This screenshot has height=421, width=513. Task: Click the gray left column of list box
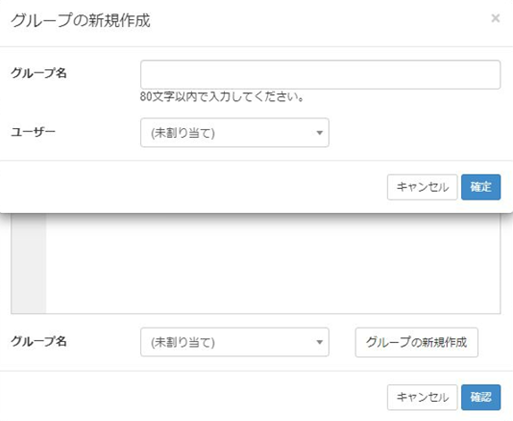(x=29, y=263)
